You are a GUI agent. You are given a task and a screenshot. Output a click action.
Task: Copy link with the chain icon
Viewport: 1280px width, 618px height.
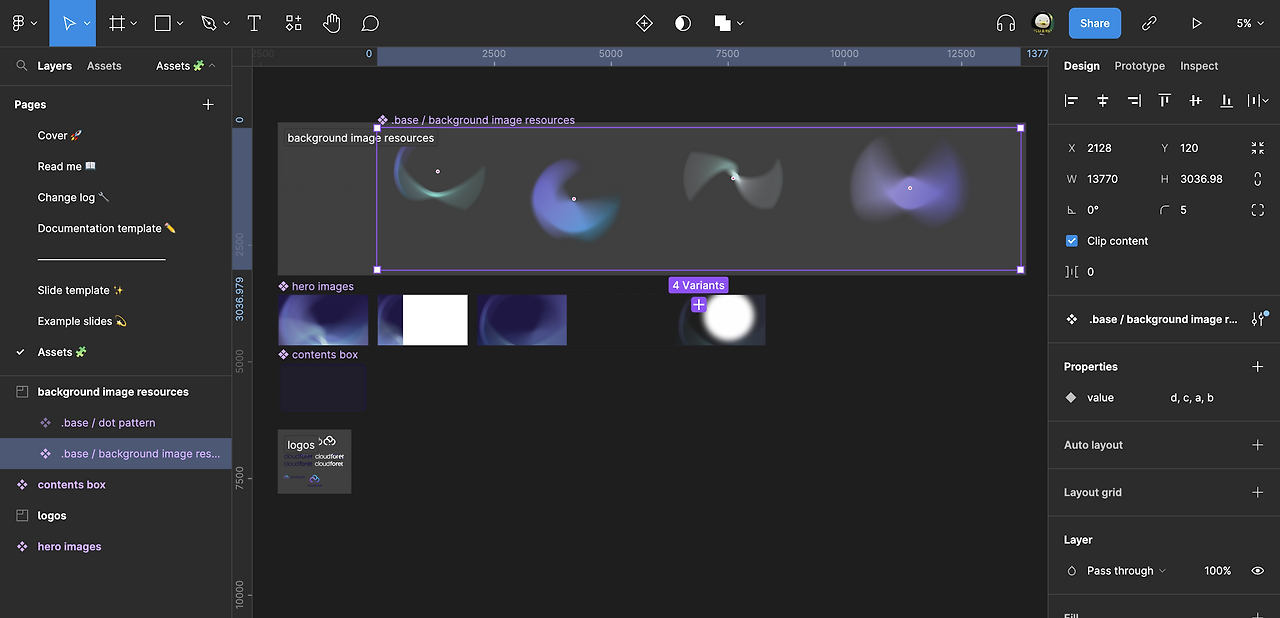coord(1150,23)
